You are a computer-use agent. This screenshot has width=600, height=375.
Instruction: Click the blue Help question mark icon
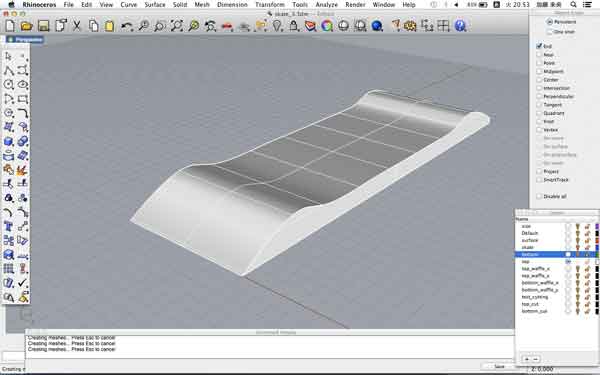[x=460, y=26]
